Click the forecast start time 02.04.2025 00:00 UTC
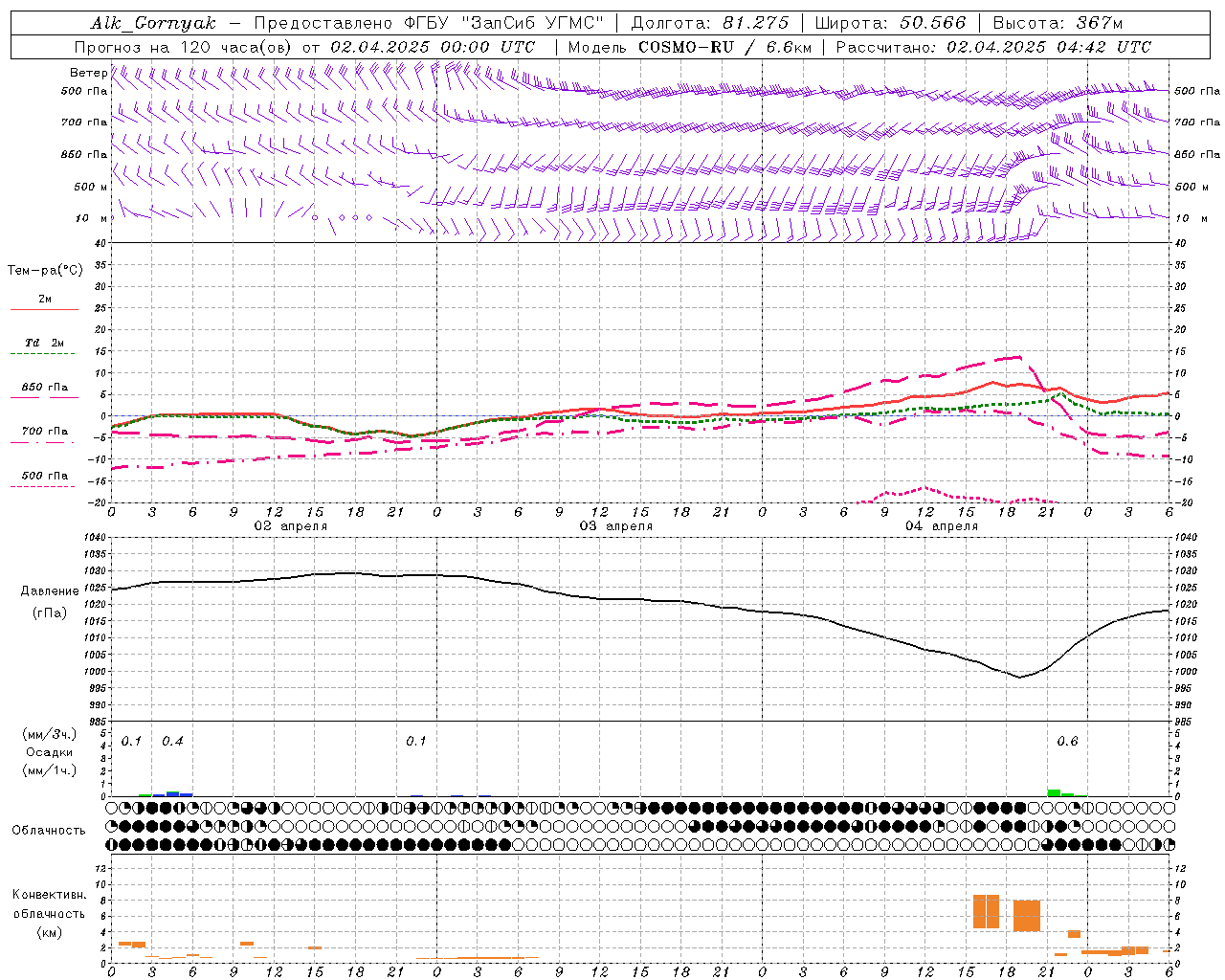Screen dimensions: 1225x980 (433, 47)
